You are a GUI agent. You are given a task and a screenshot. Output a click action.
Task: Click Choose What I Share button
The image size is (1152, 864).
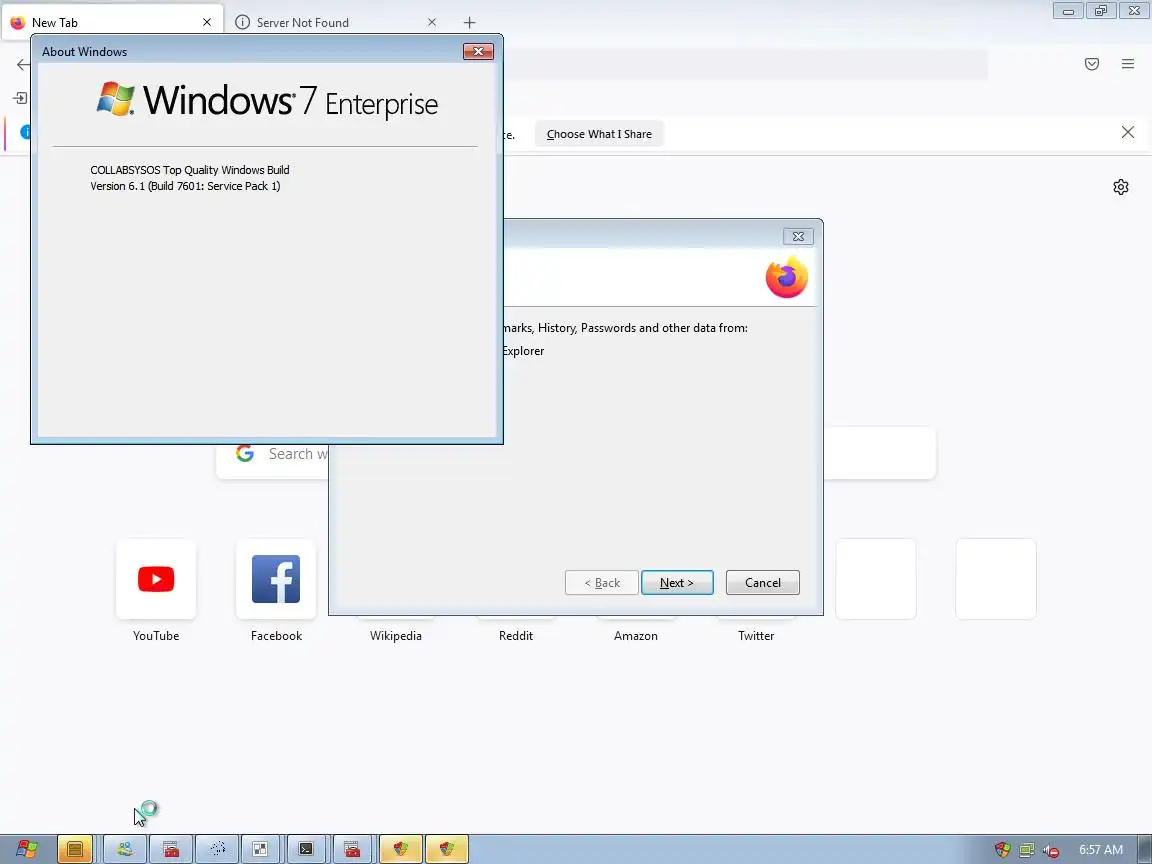pyautogui.click(x=599, y=134)
